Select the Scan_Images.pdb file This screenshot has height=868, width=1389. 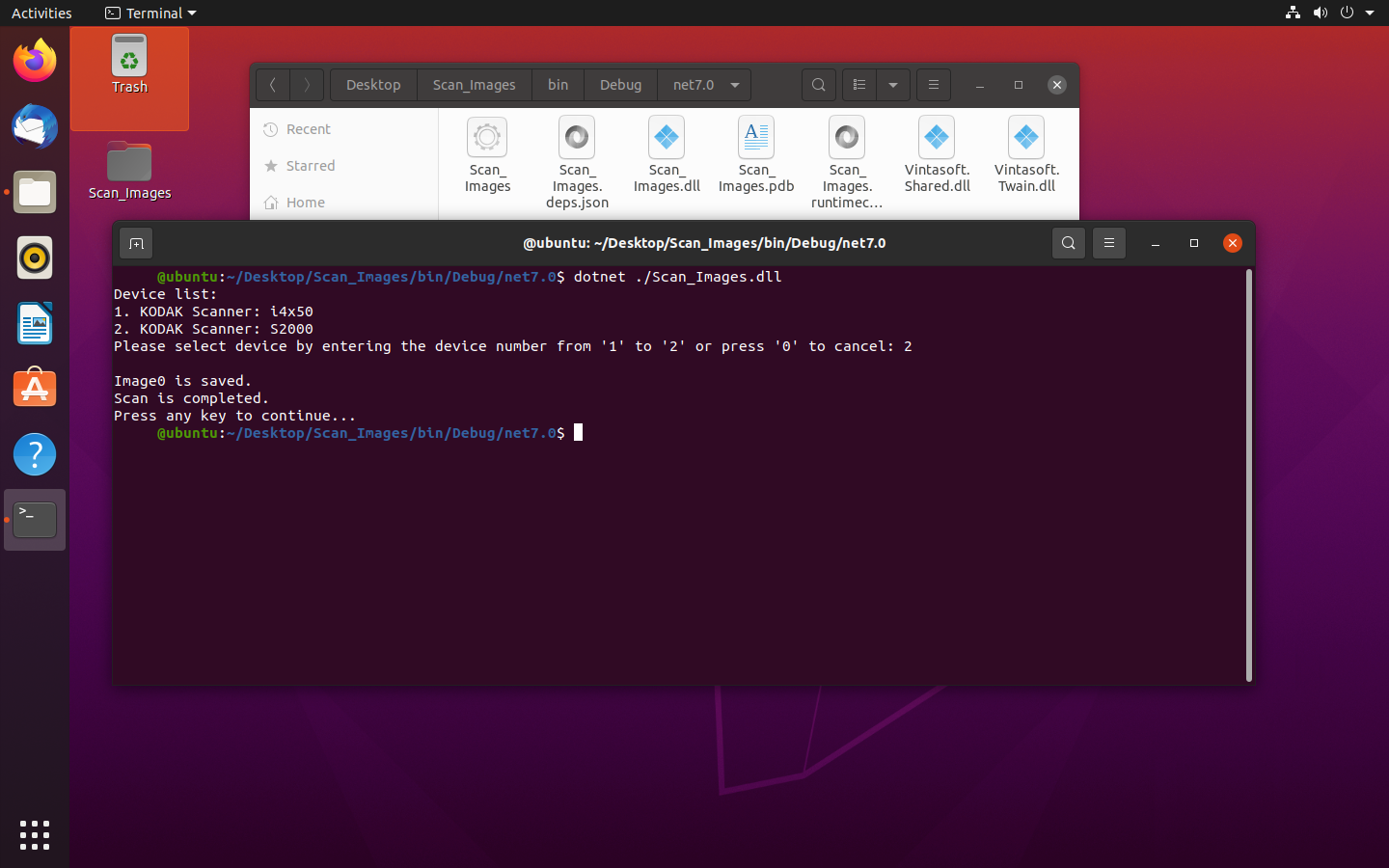[756, 156]
